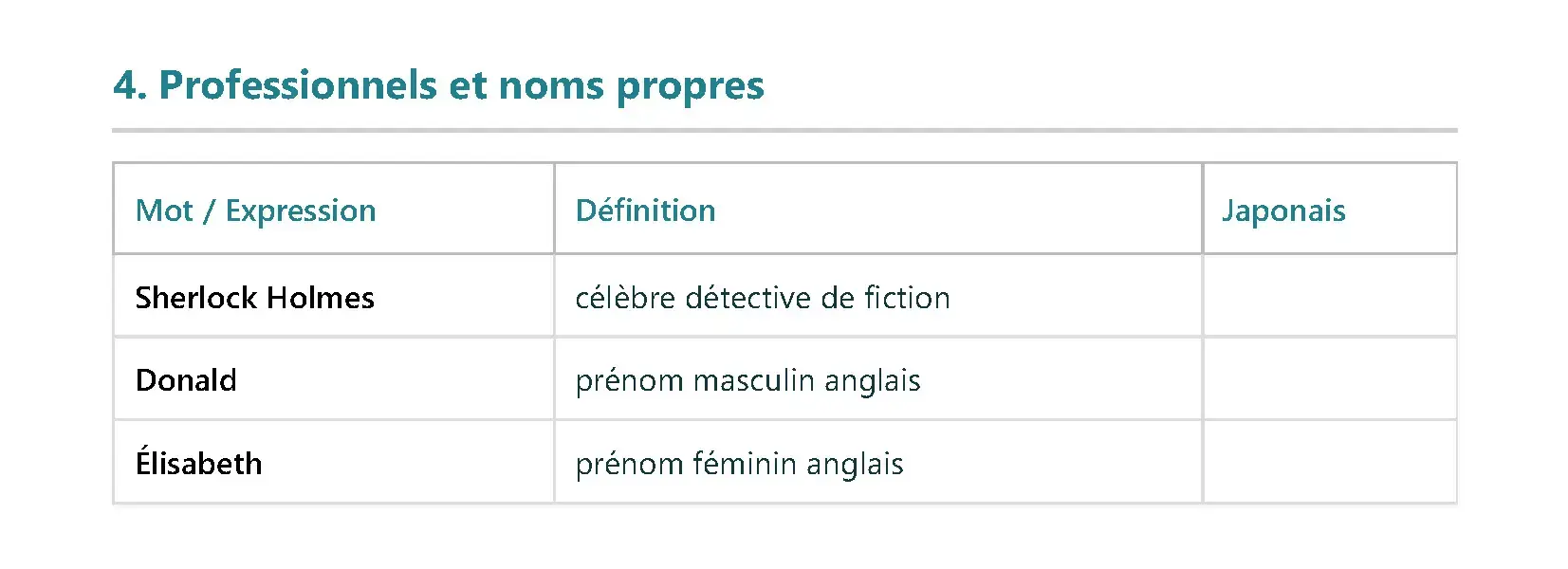Click the empty Japonais cell for Sherlock Holmes
The height and width of the screenshot is (569, 1568).
[x=1329, y=296]
